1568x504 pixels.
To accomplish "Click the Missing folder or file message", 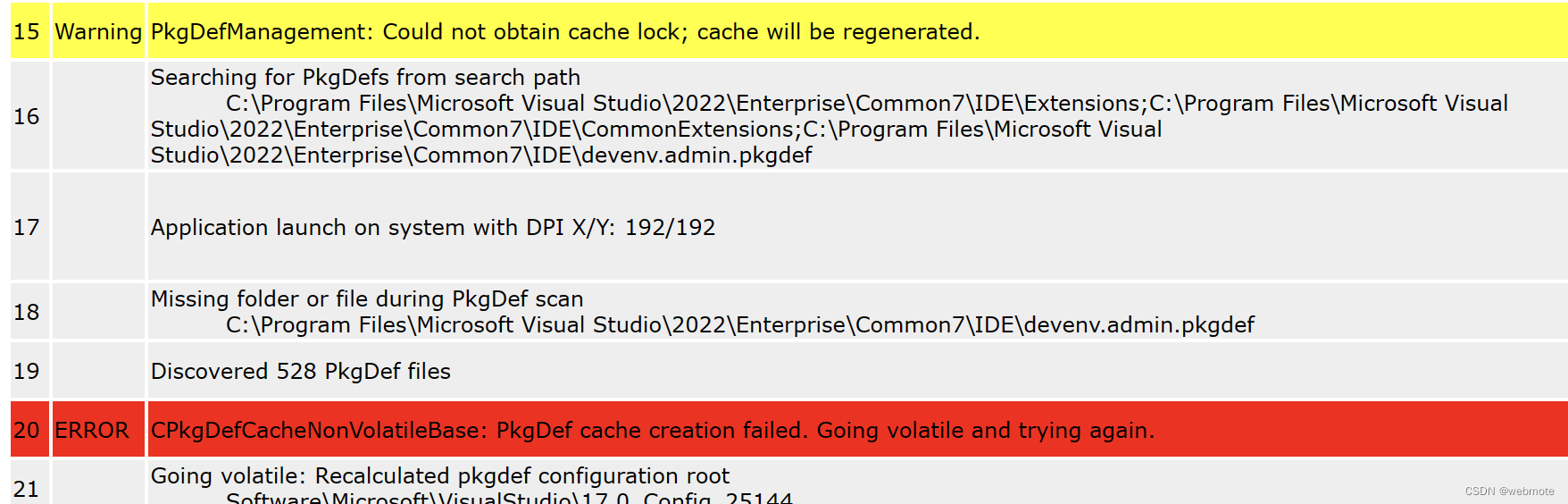I will tap(367, 298).
